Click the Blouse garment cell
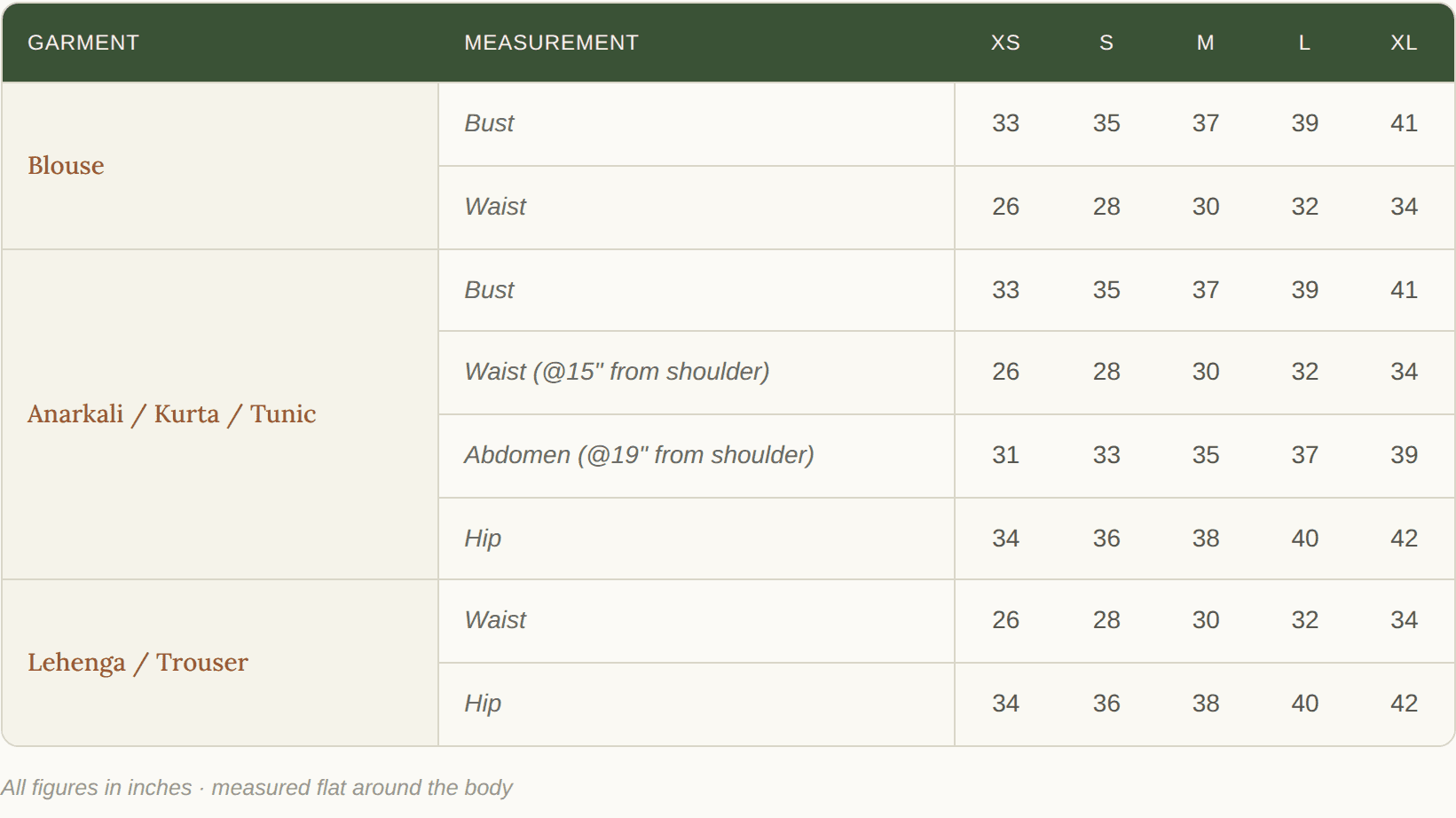This screenshot has height=818, width=1456. point(220,166)
